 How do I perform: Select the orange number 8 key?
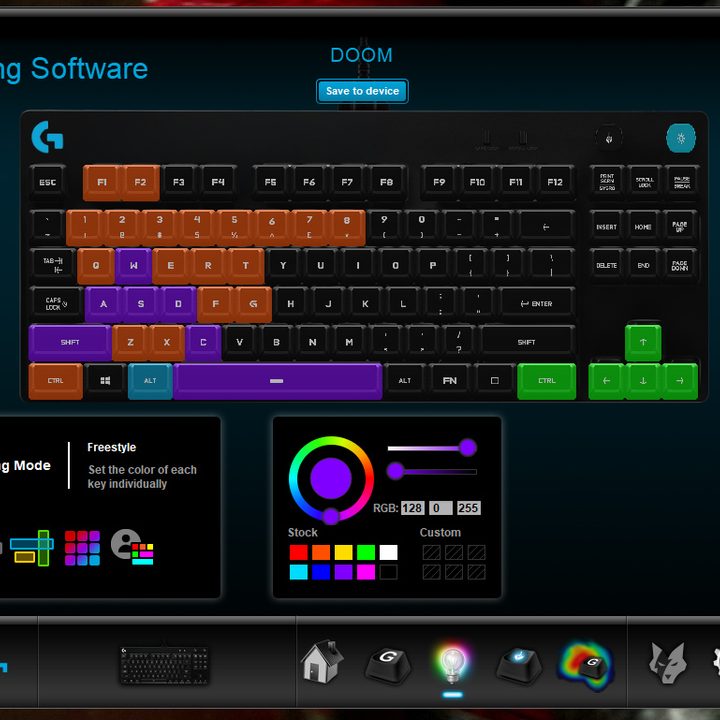tap(347, 227)
